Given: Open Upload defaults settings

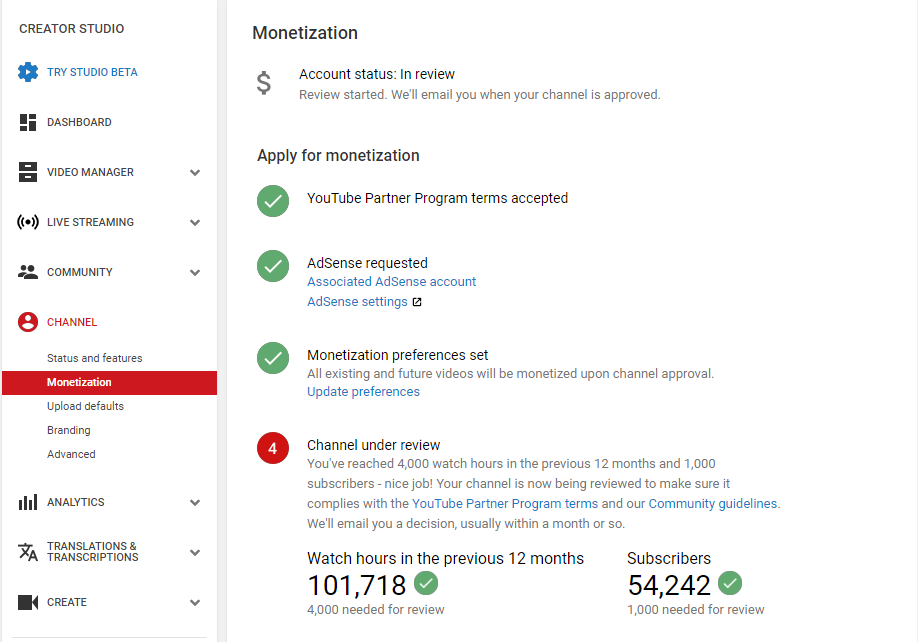Looking at the screenshot, I should pos(85,406).
